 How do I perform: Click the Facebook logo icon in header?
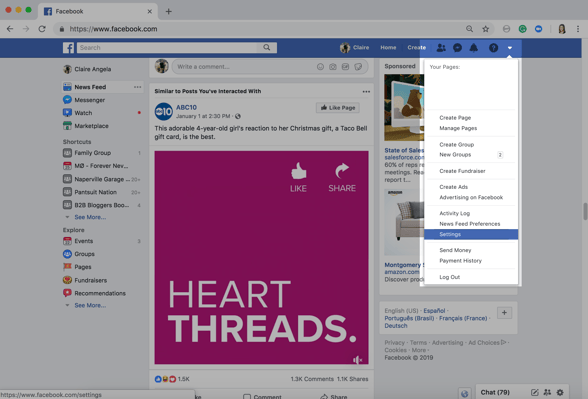68,48
